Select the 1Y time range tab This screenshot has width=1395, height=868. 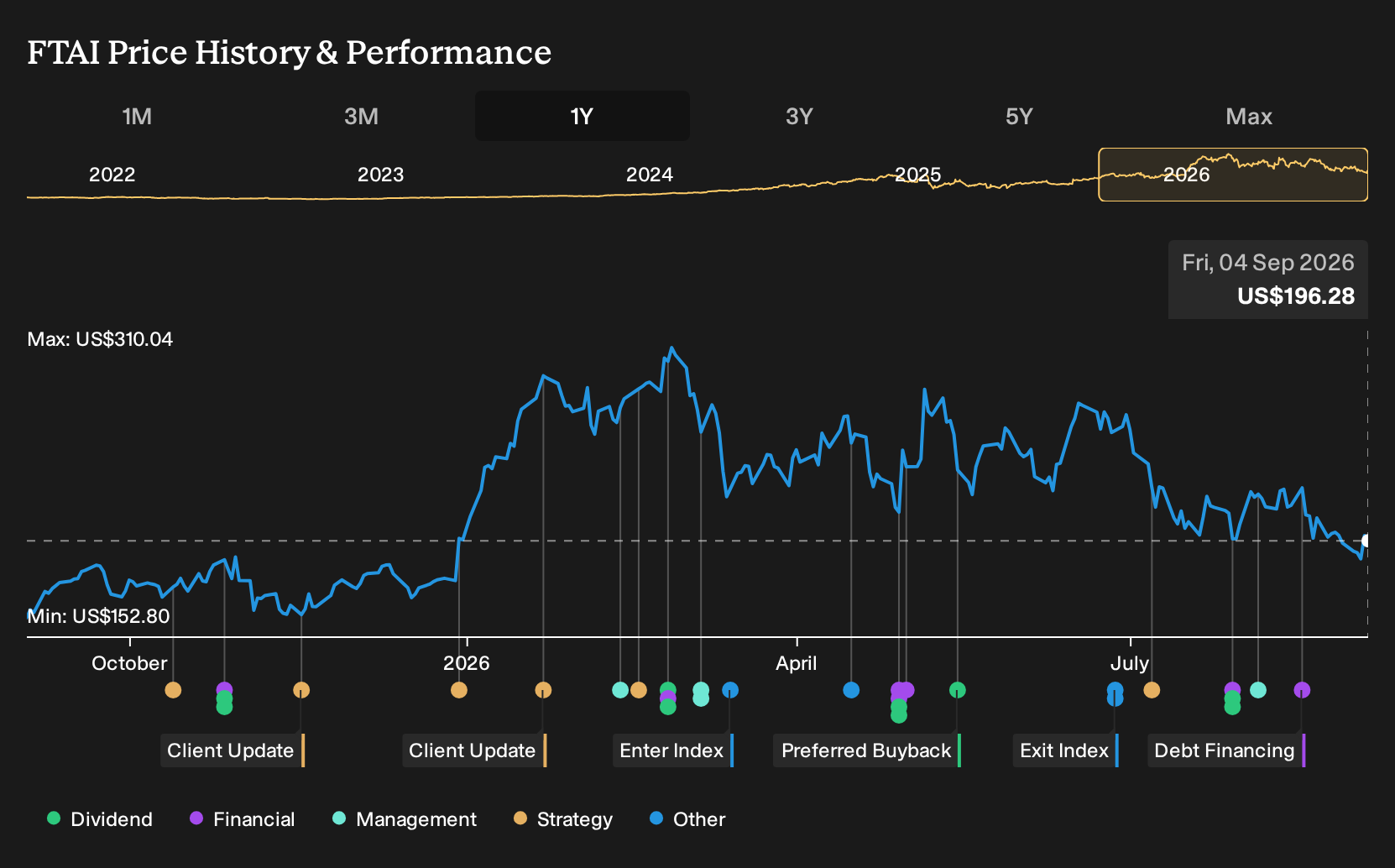click(x=583, y=116)
